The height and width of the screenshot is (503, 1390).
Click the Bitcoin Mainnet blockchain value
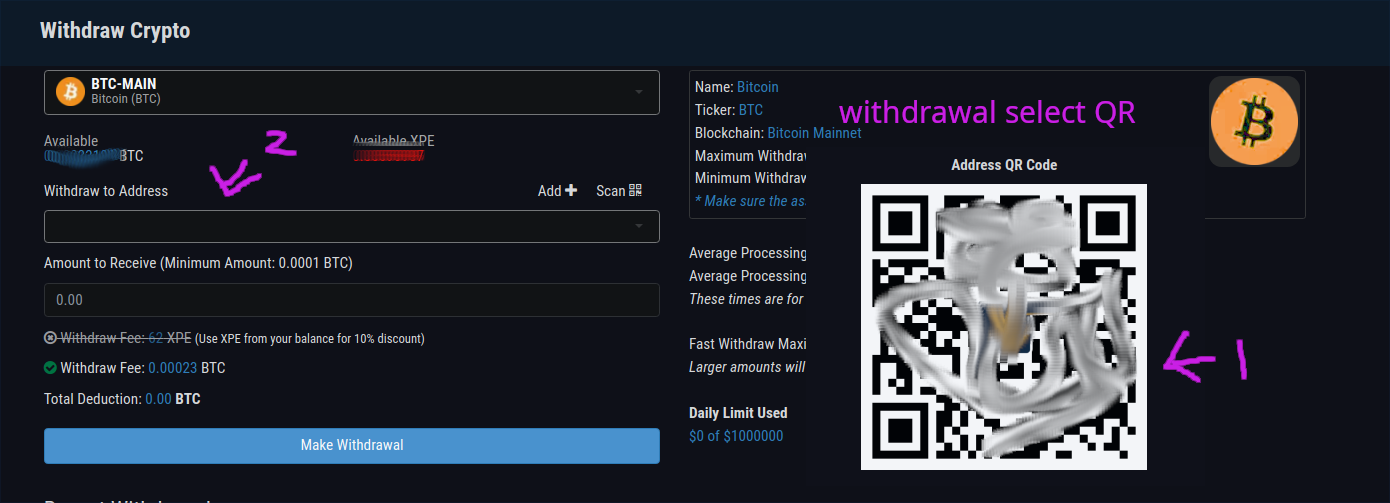[x=814, y=133]
